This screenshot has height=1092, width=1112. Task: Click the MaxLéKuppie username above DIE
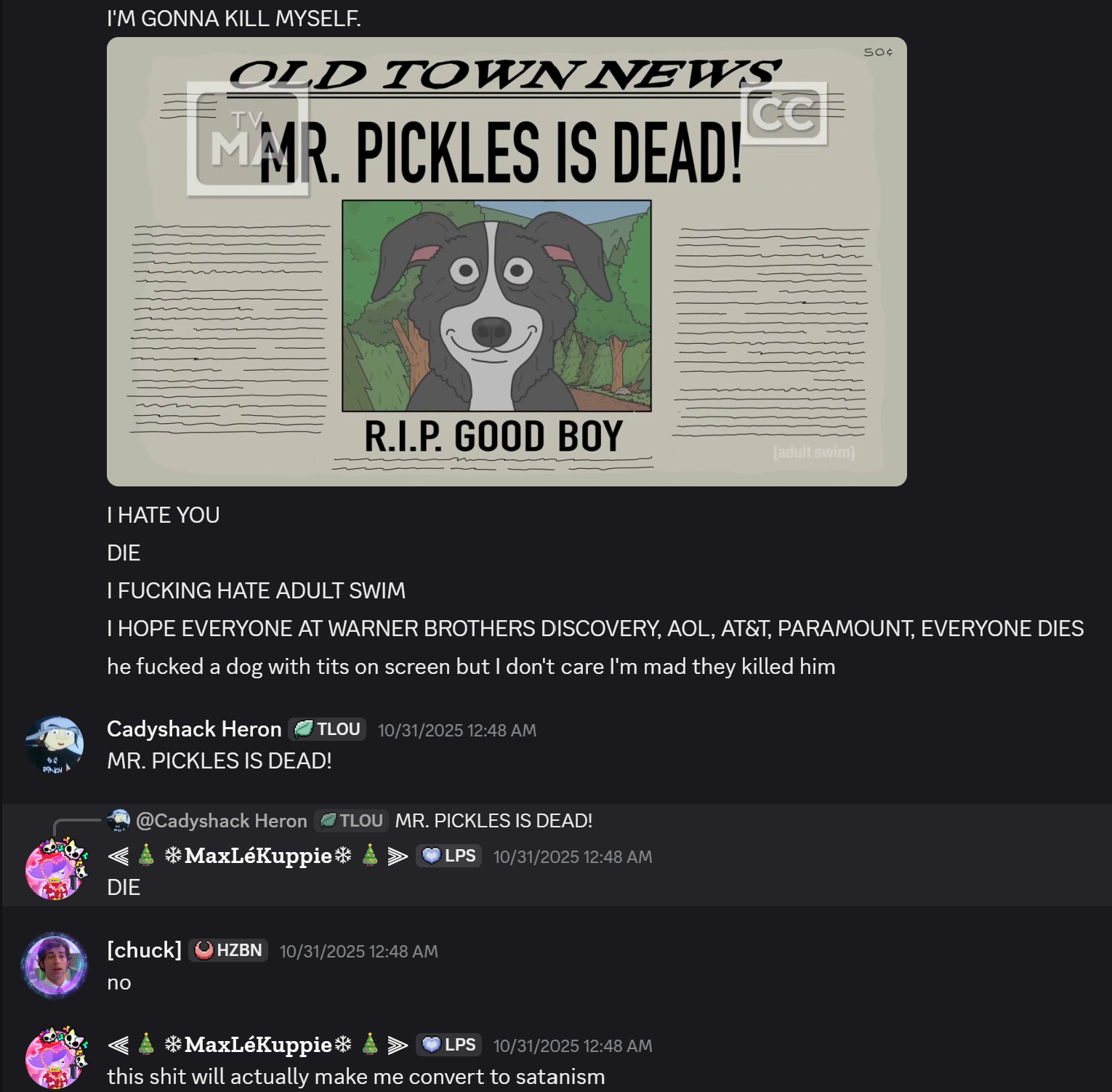coord(258,856)
